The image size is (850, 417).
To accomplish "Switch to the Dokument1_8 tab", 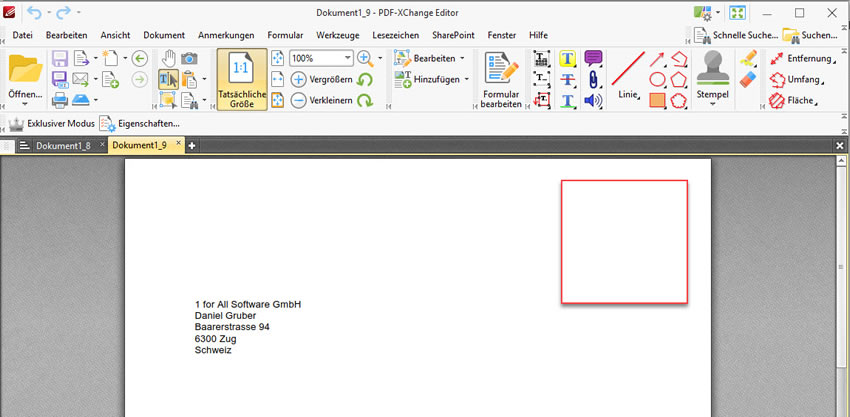I will coord(63,146).
